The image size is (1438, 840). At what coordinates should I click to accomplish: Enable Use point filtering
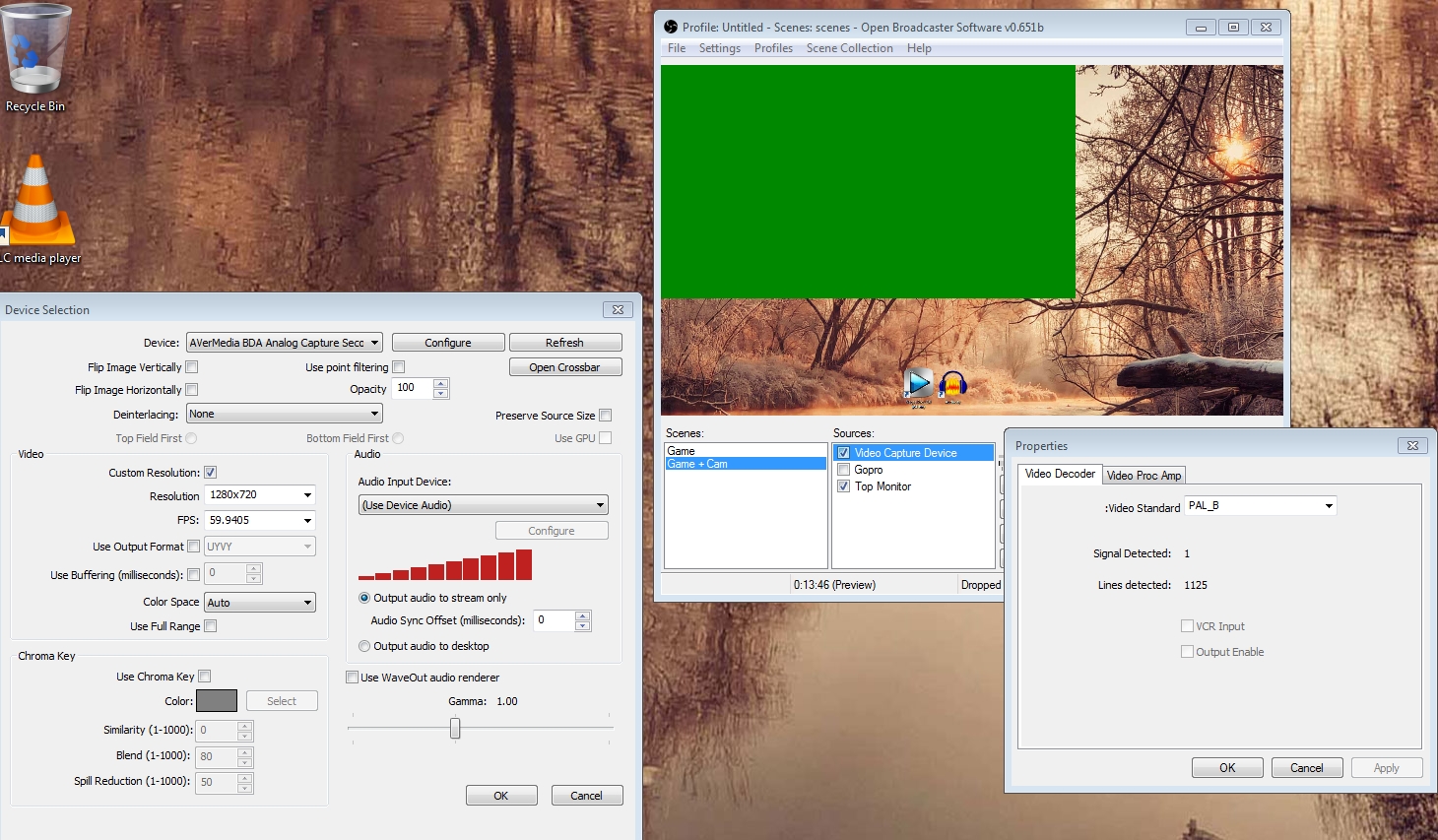pyautogui.click(x=399, y=367)
